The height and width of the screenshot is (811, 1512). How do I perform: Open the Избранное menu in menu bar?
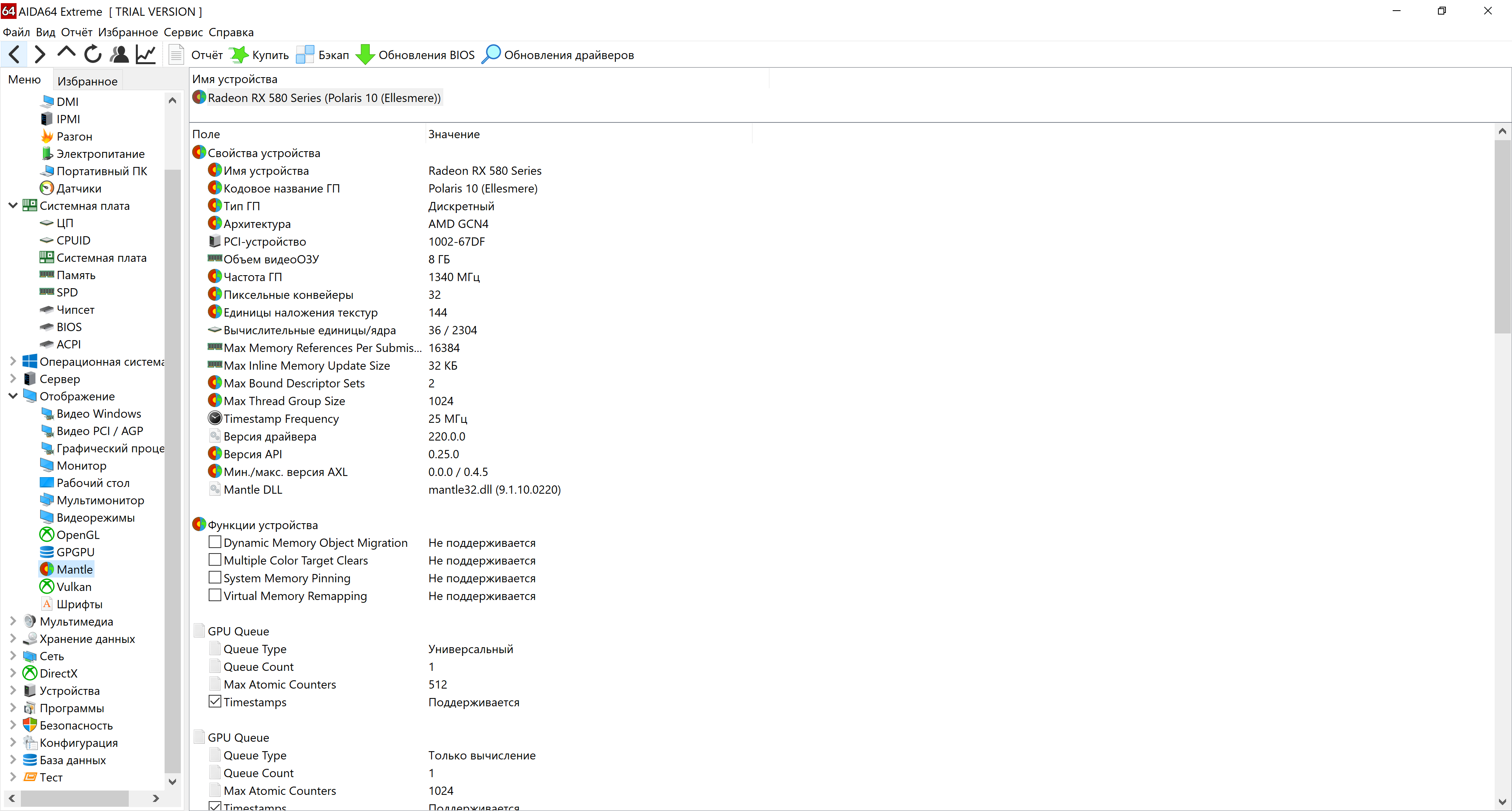coord(127,32)
